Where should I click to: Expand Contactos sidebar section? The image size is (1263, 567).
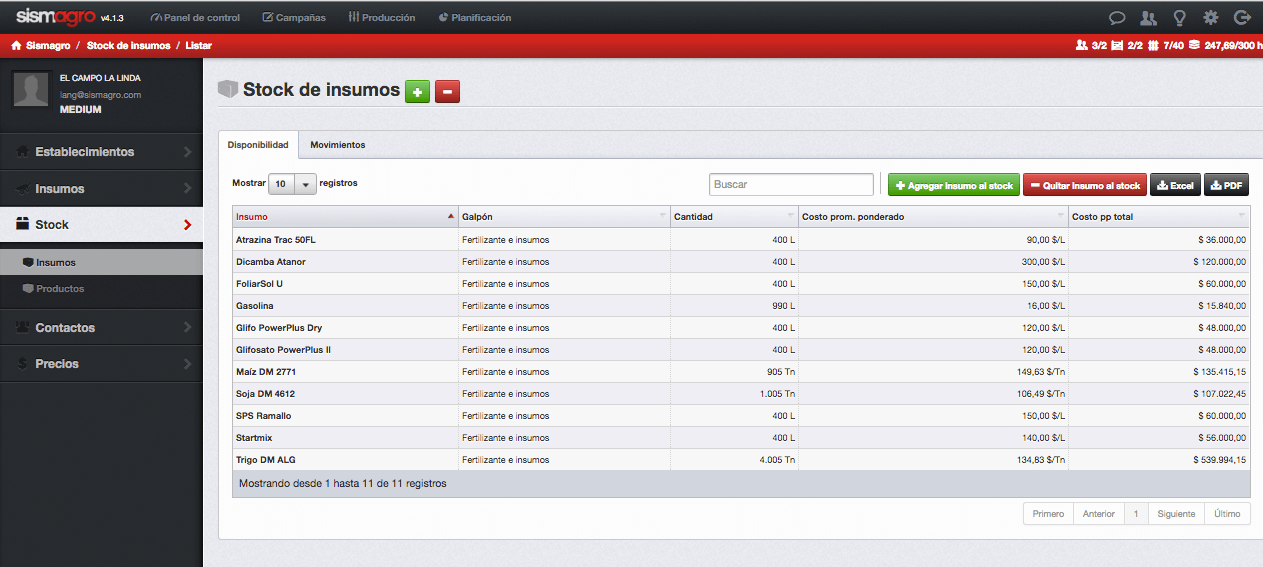click(101, 327)
